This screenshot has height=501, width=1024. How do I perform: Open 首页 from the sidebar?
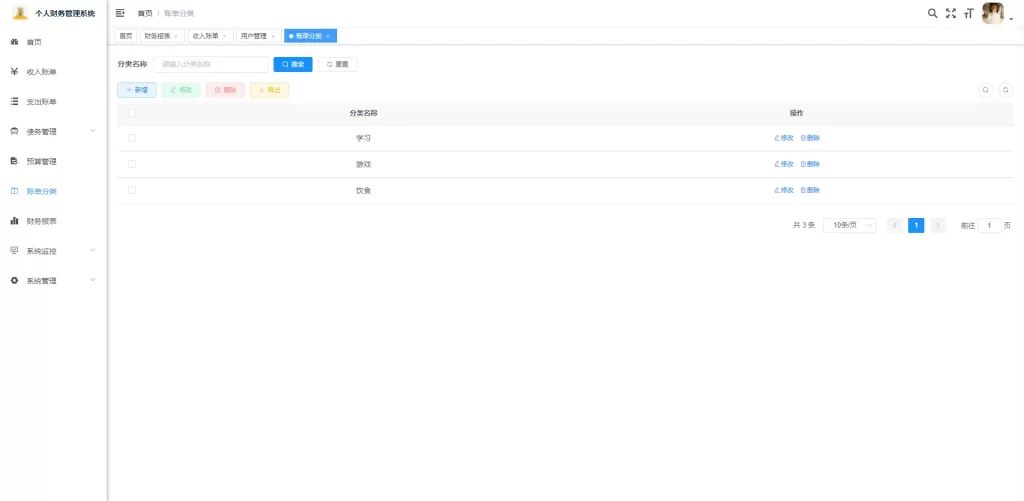[35, 42]
